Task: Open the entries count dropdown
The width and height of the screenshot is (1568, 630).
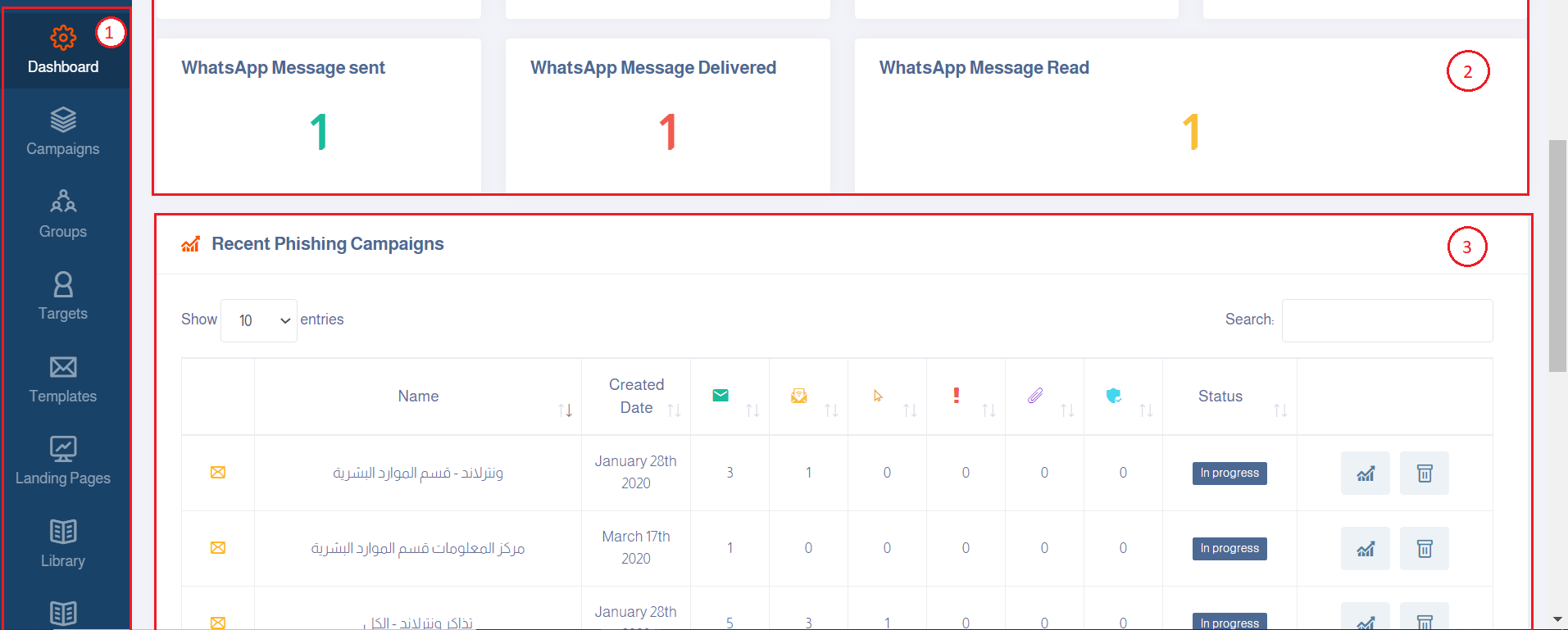Action: [259, 320]
